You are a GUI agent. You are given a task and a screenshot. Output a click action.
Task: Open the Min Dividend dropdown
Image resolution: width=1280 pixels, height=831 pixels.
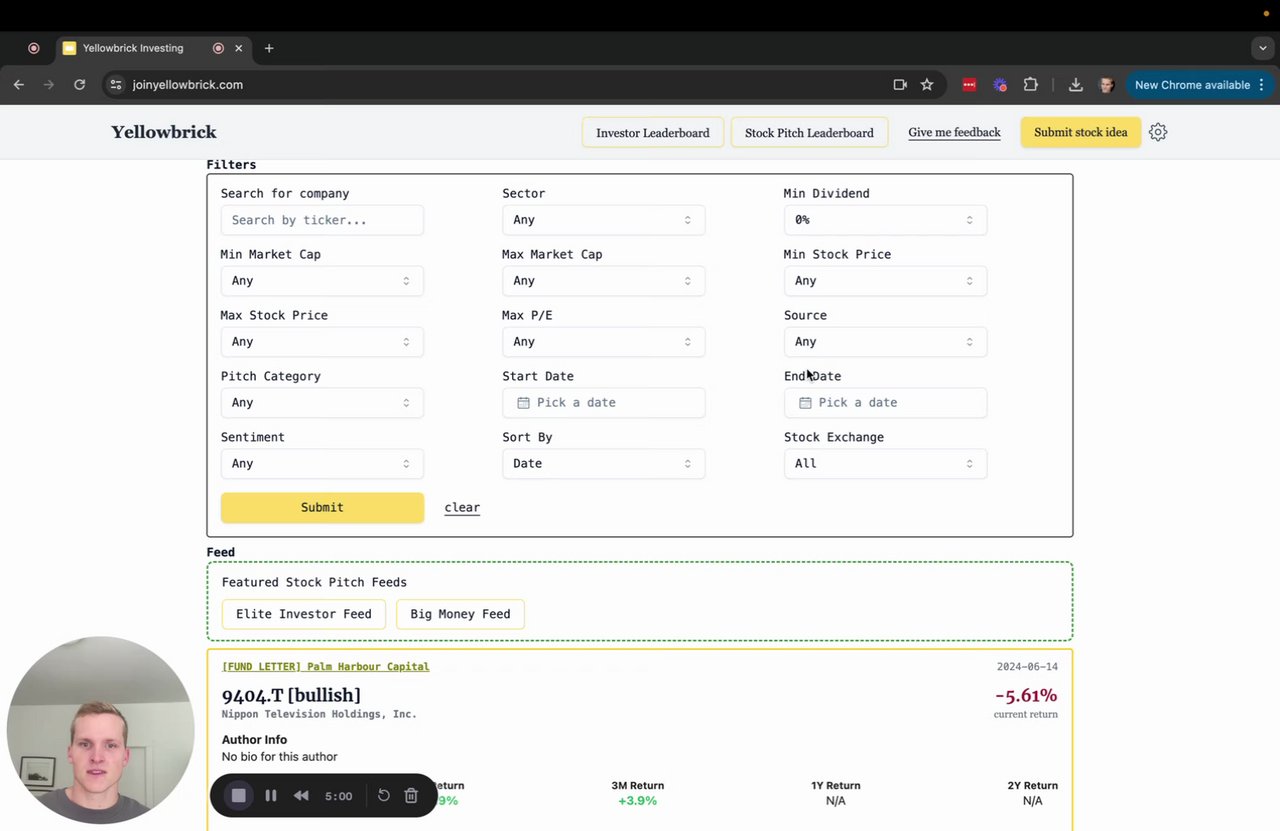tap(885, 220)
